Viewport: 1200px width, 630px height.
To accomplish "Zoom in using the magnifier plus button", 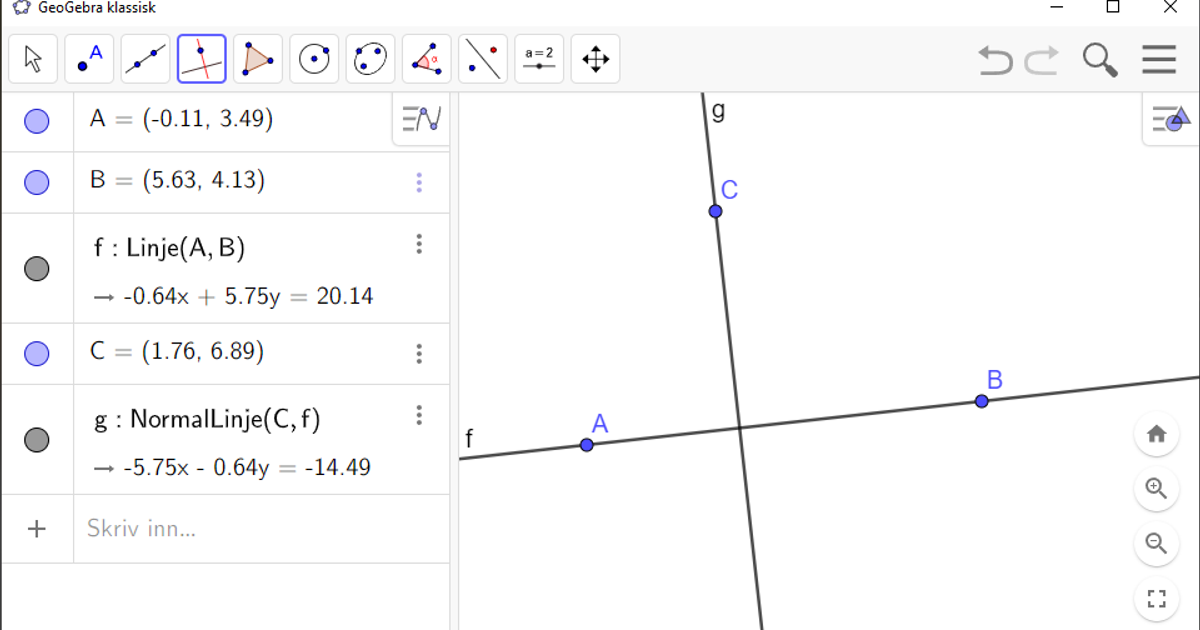I will tap(1157, 490).
